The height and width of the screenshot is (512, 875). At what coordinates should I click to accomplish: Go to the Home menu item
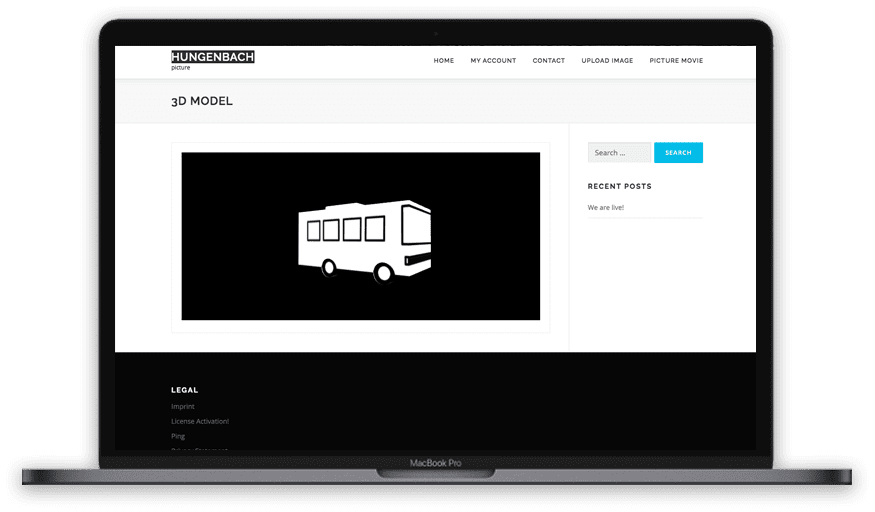pyautogui.click(x=444, y=61)
